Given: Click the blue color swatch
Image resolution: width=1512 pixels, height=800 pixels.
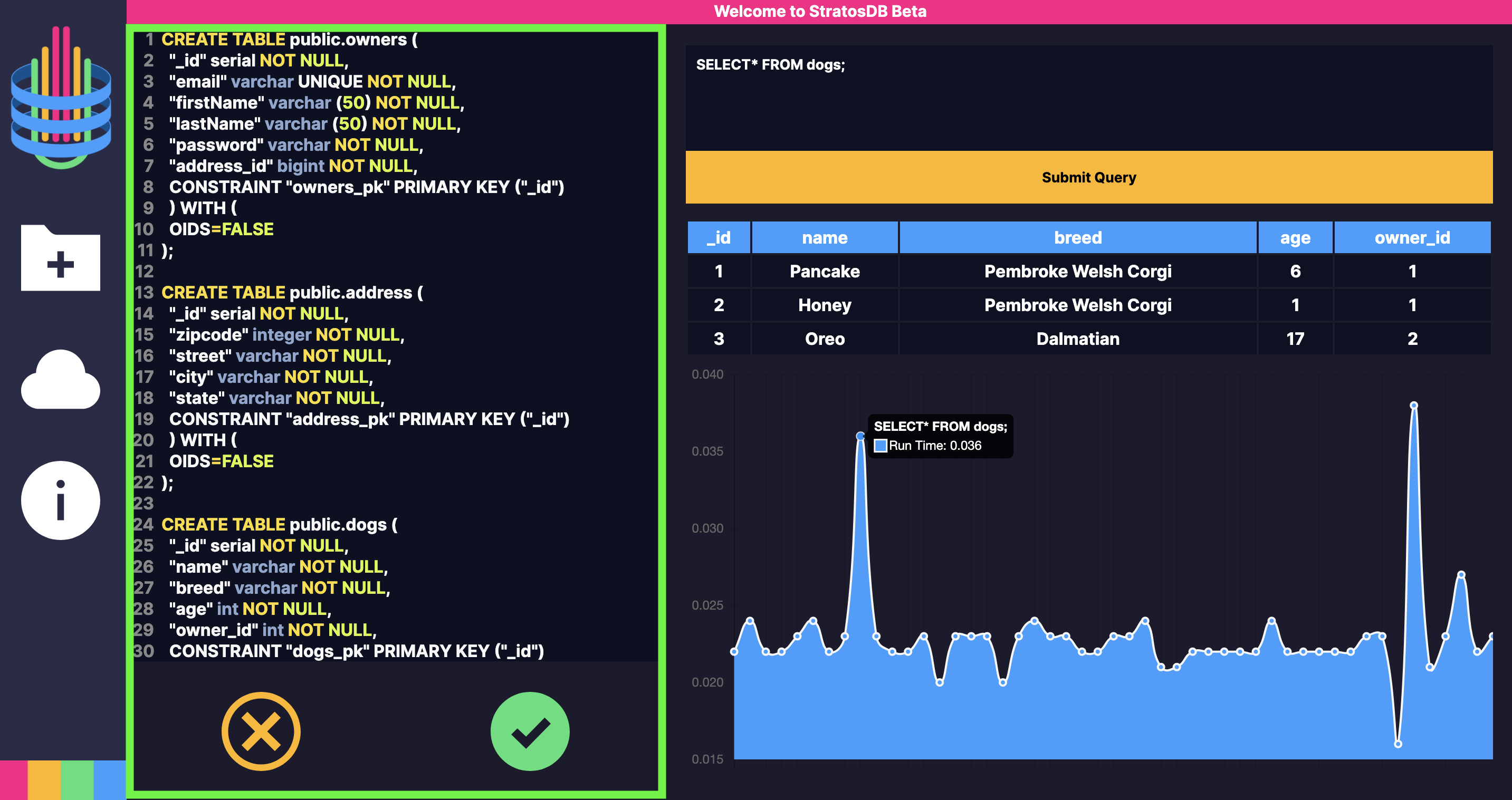Looking at the screenshot, I should 110,780.
